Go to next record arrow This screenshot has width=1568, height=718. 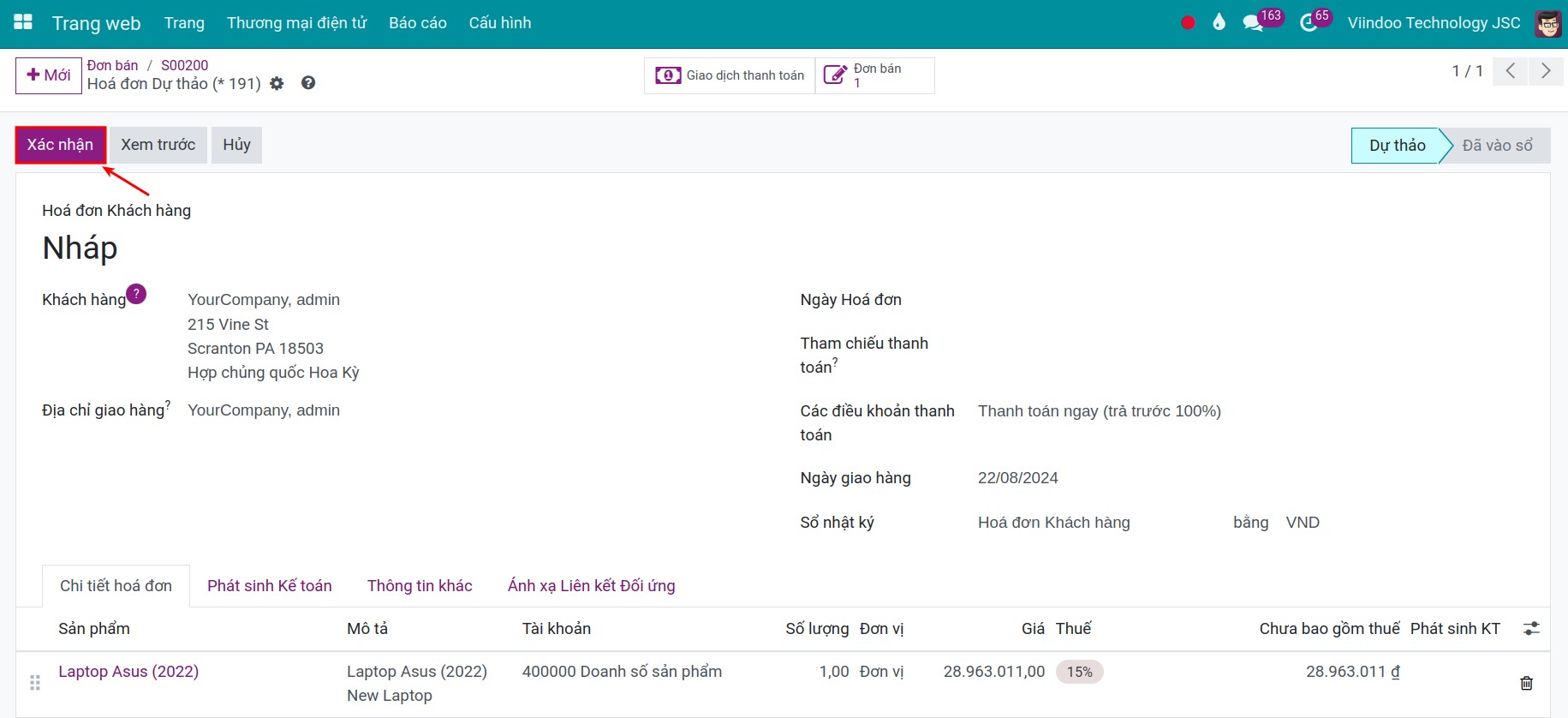pos(1545,71)
